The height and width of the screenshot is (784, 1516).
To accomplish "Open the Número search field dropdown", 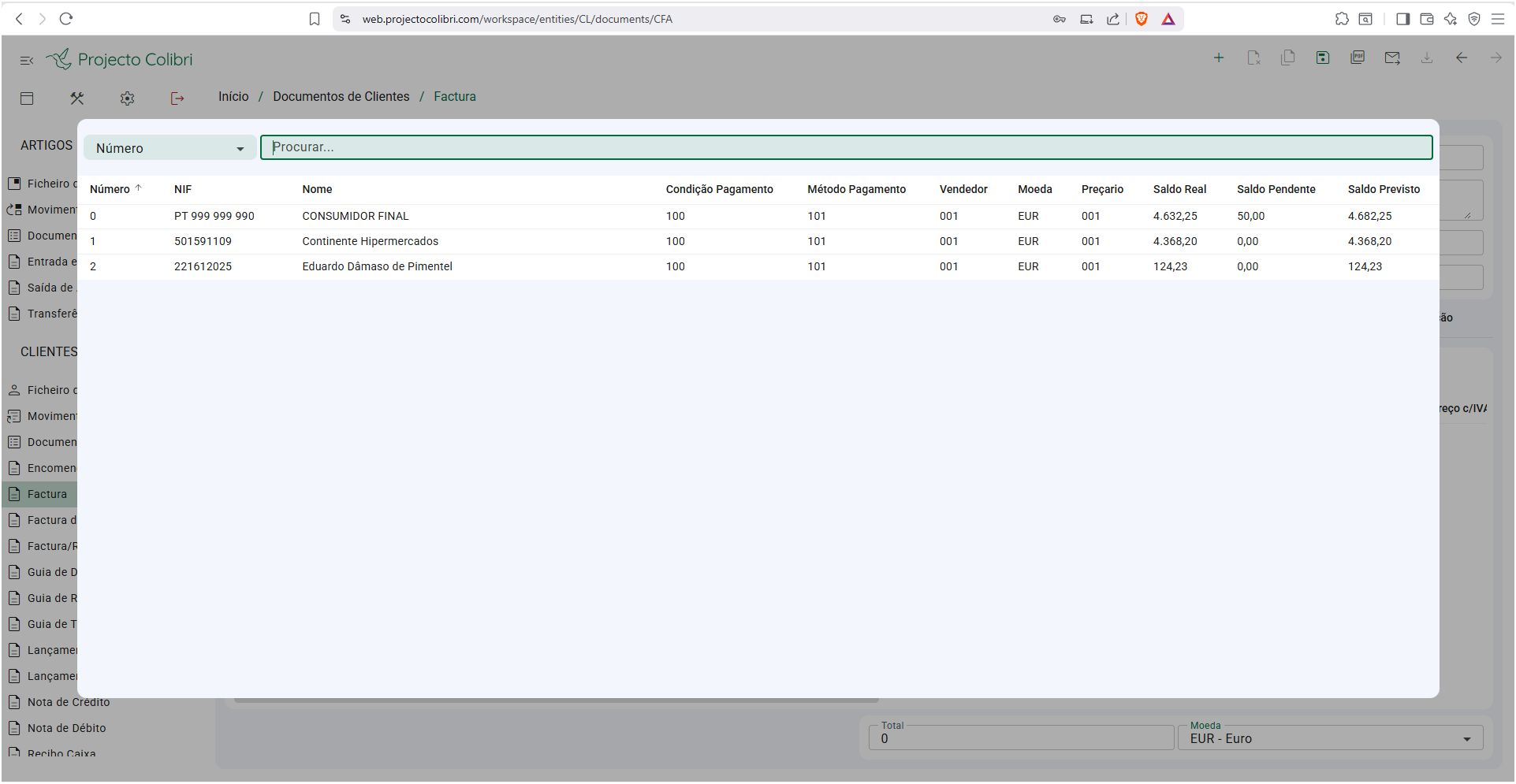I will click(169, 148).
